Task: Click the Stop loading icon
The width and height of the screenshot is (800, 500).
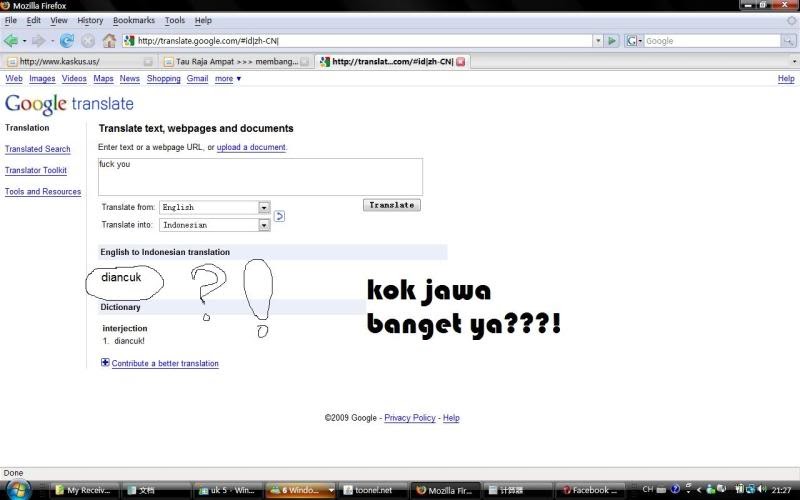Action: coord(88,41)
